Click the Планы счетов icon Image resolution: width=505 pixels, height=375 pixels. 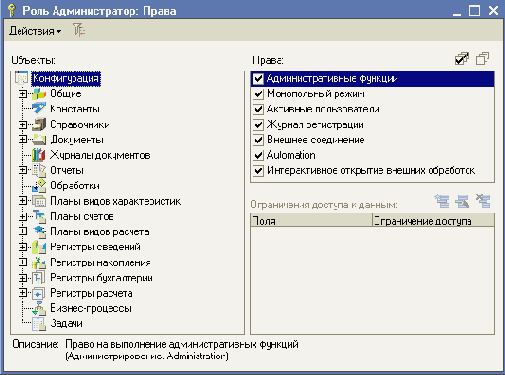[x=39, y=216]
